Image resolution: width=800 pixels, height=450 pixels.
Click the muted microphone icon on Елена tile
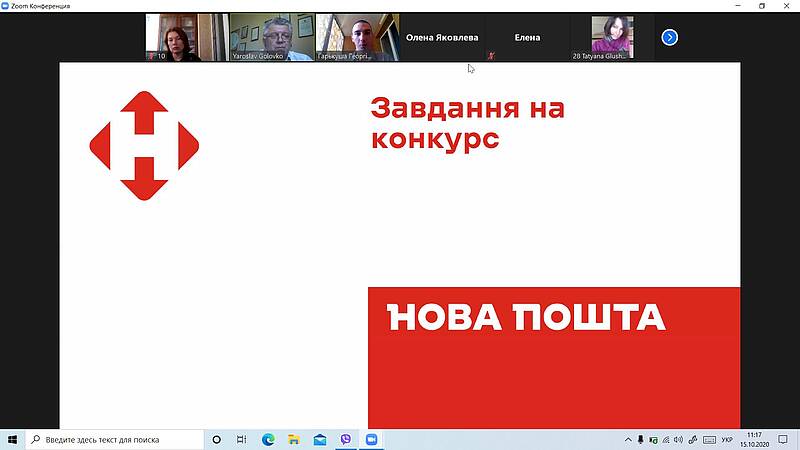(x=491, y=56)
